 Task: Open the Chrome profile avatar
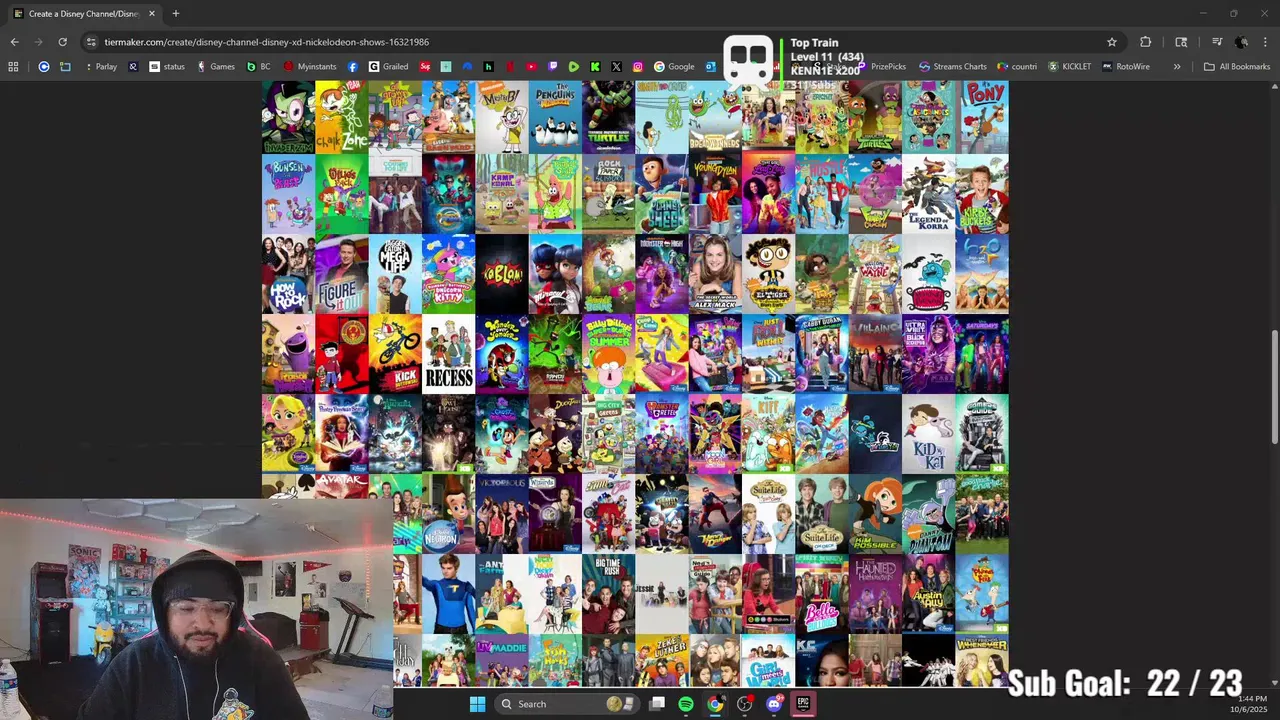[x=1241, y=42]
